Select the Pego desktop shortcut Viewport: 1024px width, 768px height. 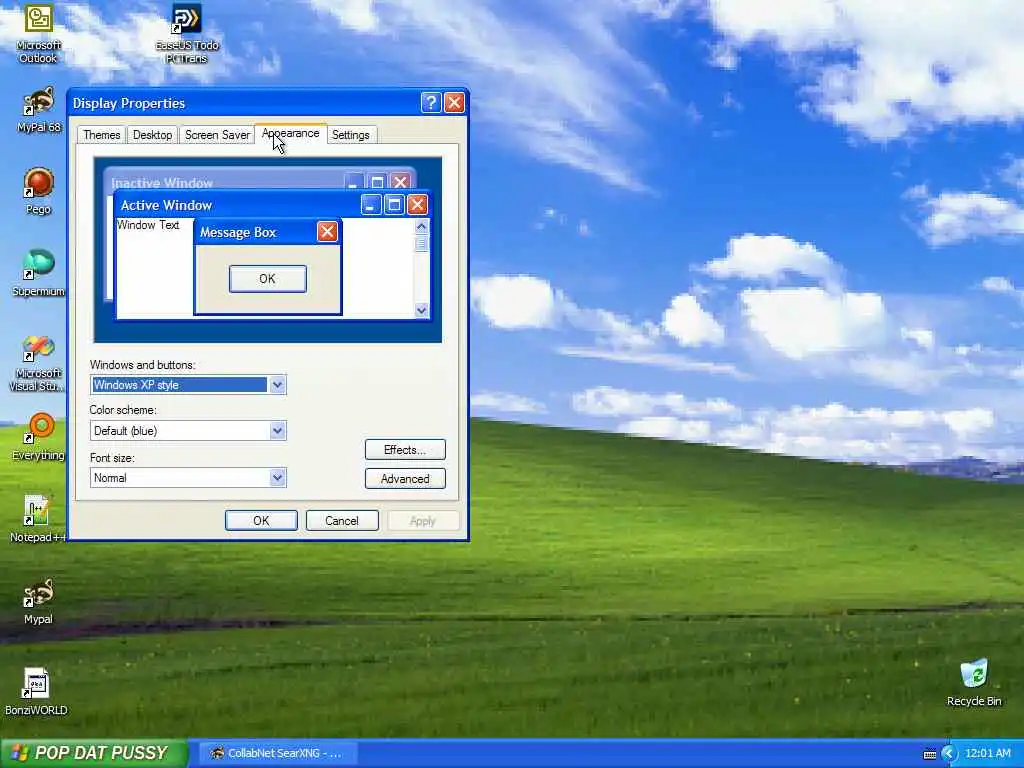39,191
